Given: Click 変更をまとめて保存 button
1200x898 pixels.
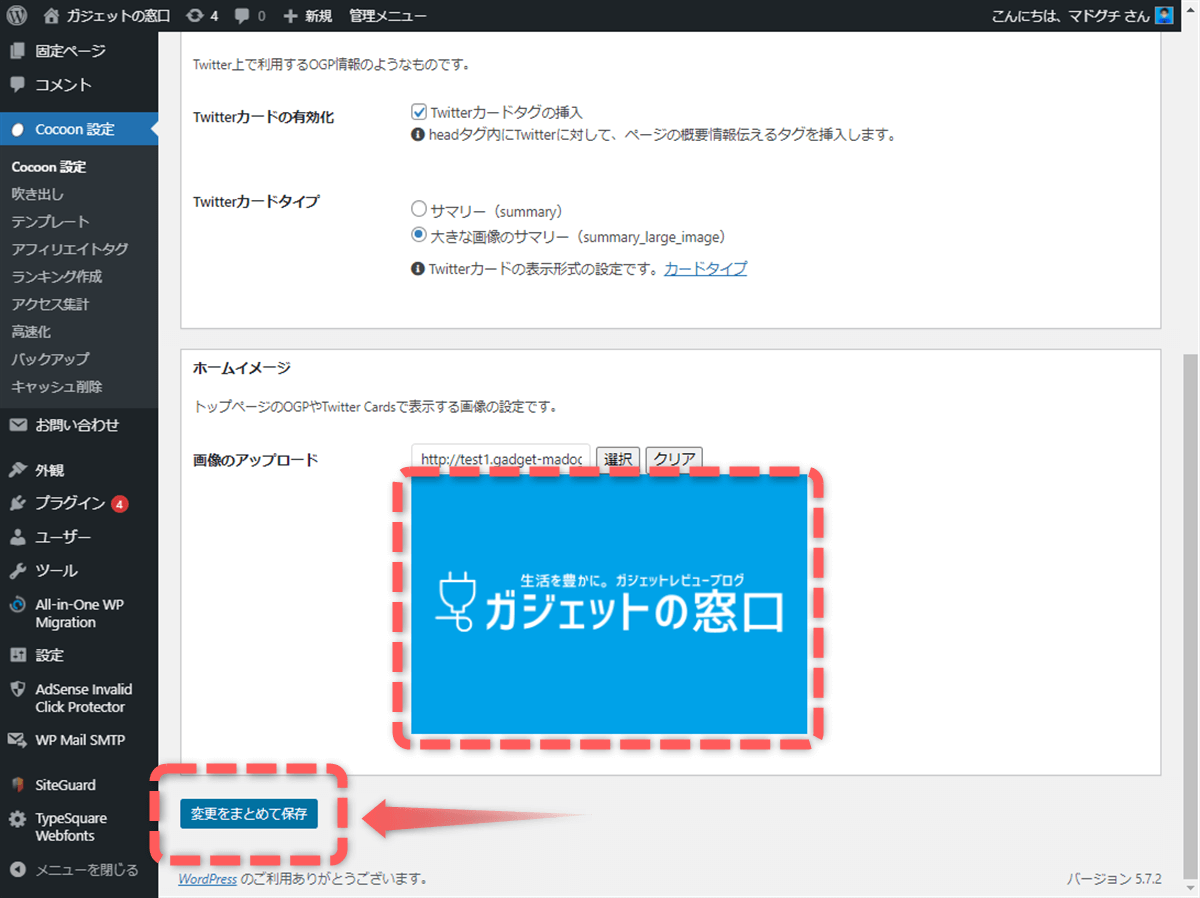Looking at the screenshot, I should (249, 814).
